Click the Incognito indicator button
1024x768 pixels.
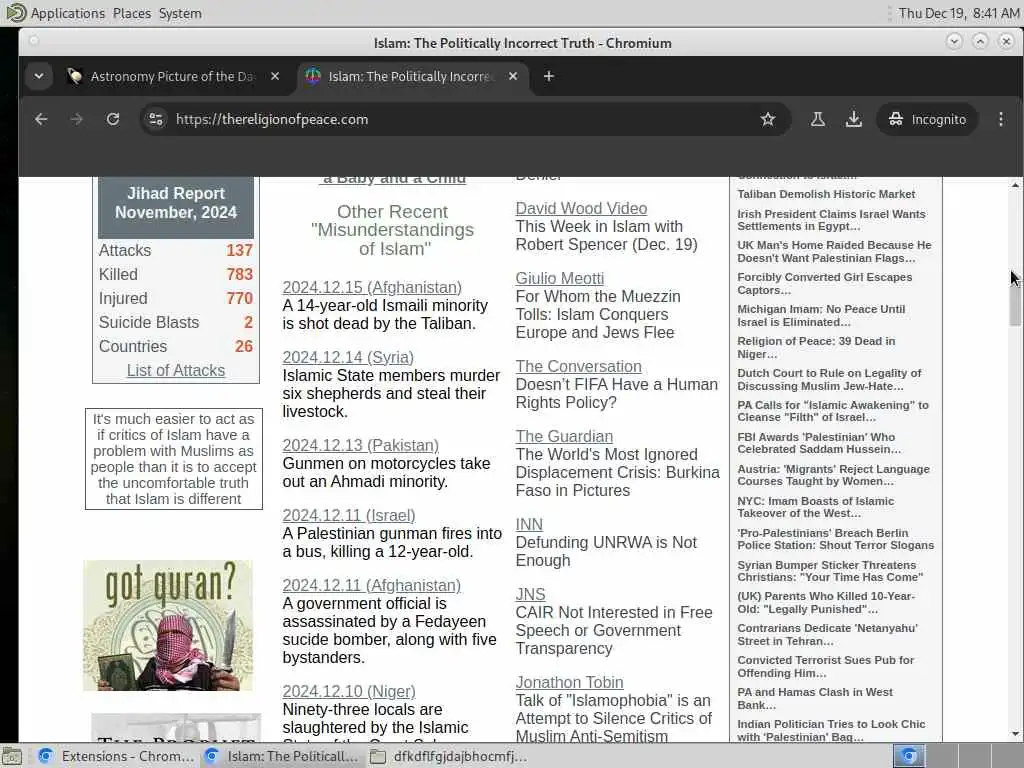click(928, 119)
